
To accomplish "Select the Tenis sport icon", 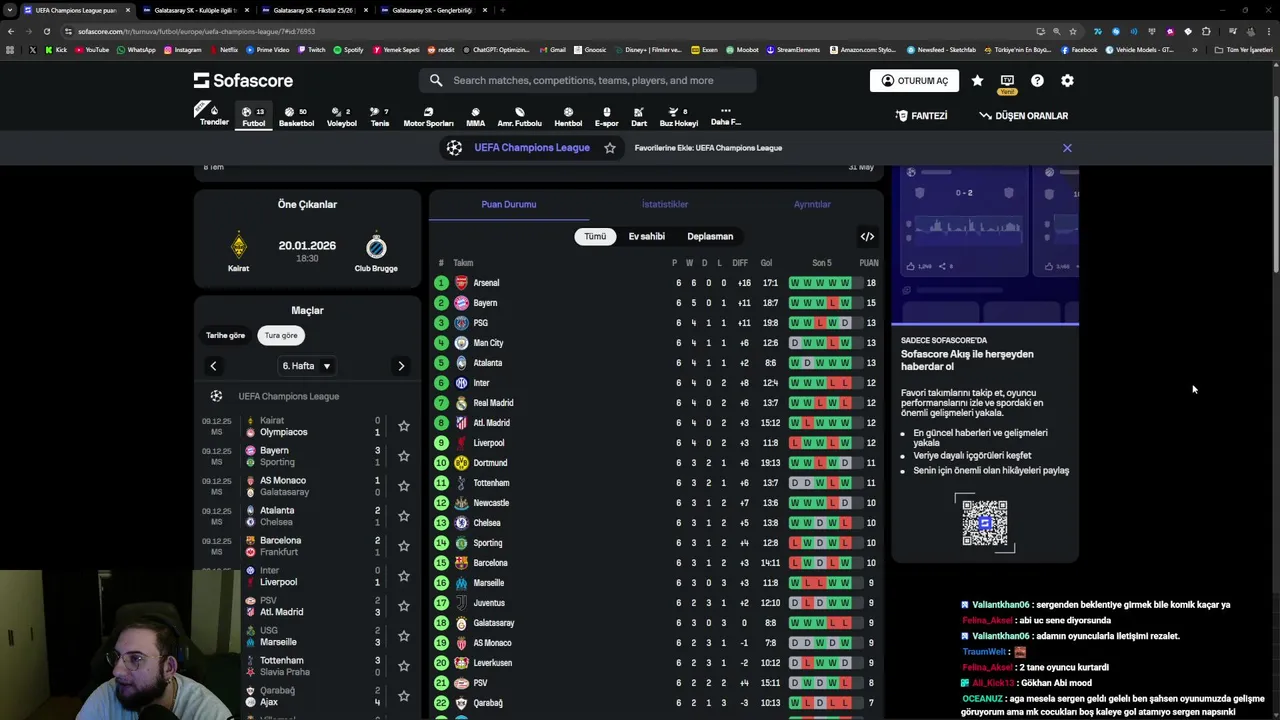I will 379,116.
